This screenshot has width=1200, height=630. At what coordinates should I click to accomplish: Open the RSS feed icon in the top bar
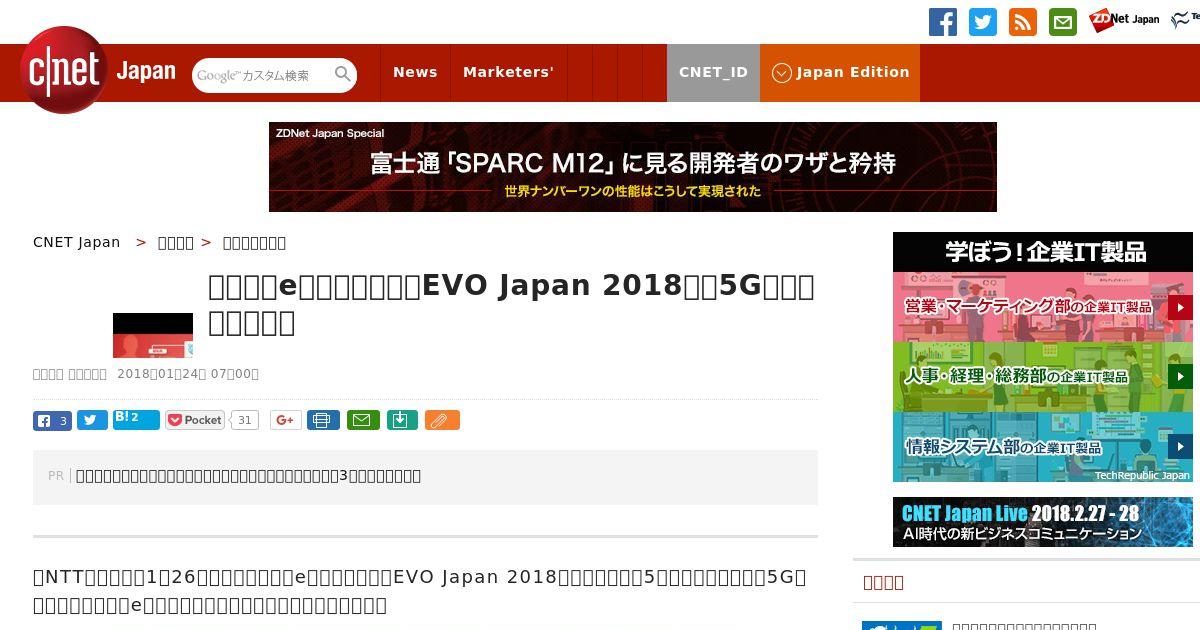tap(1023, 22)
